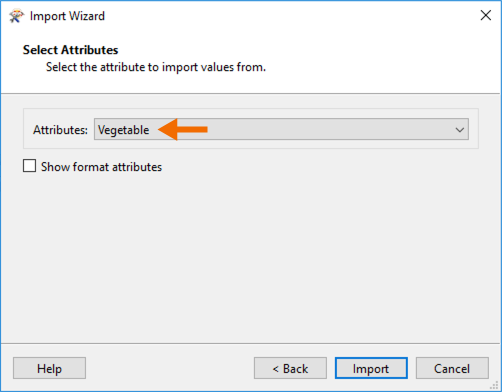
Task: Open Help for the wizard
Action: click(49, 368)
